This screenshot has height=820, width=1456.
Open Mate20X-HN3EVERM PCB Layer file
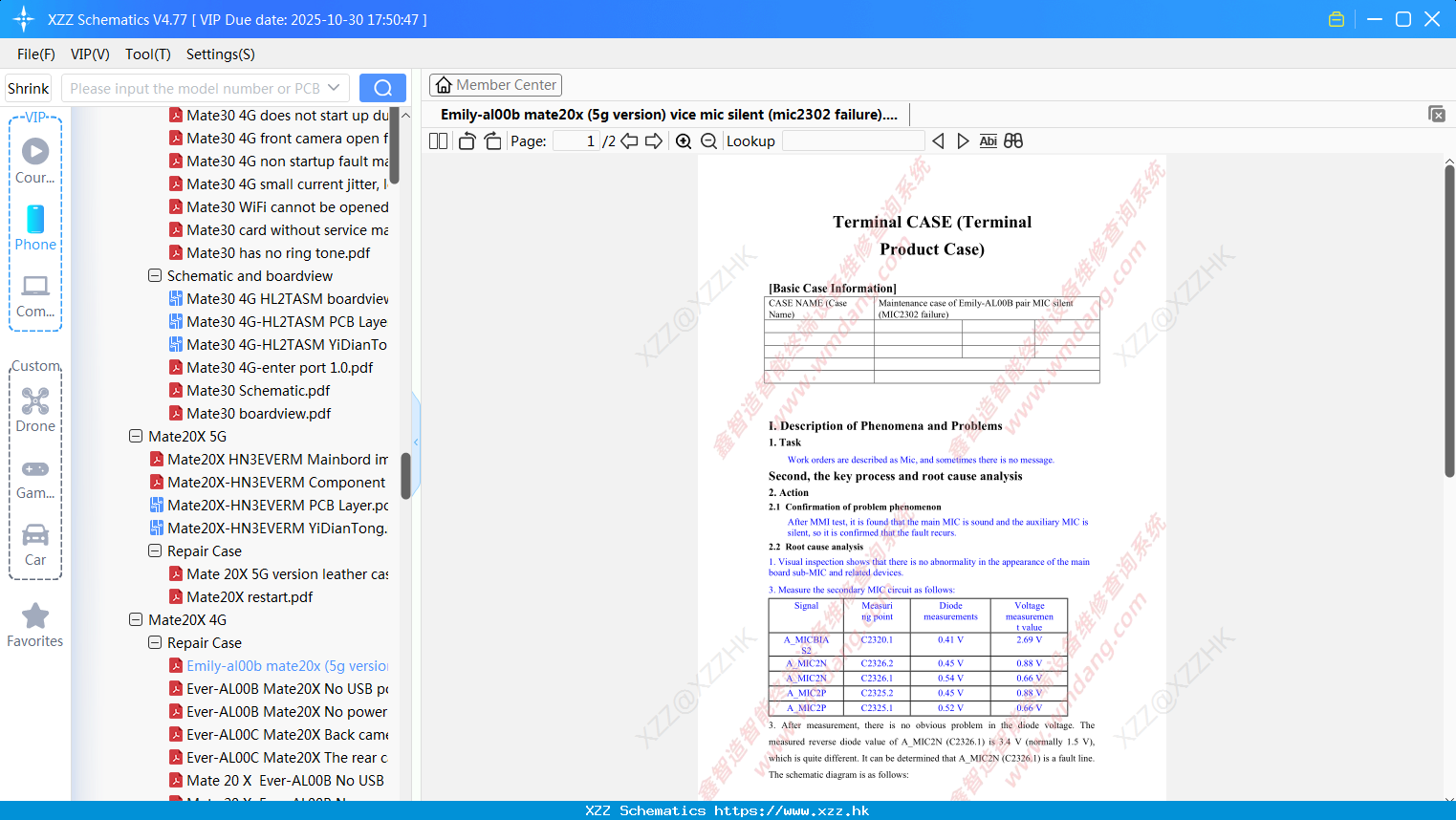[270, 505]
